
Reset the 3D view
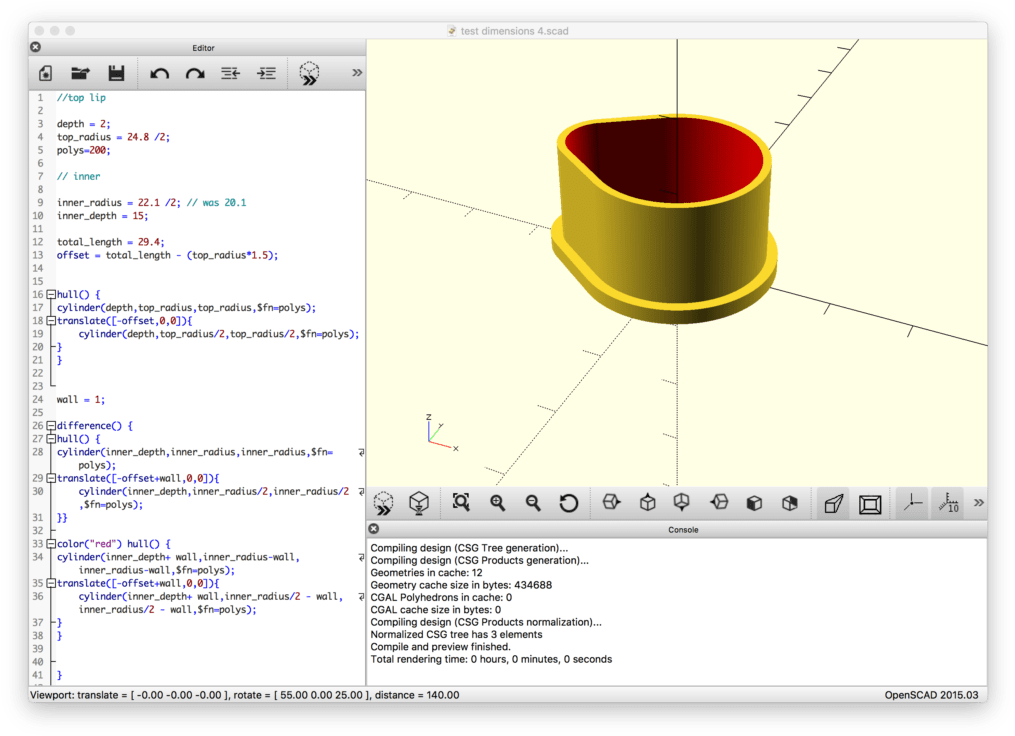pyautogui.click(x=569, y=503)
